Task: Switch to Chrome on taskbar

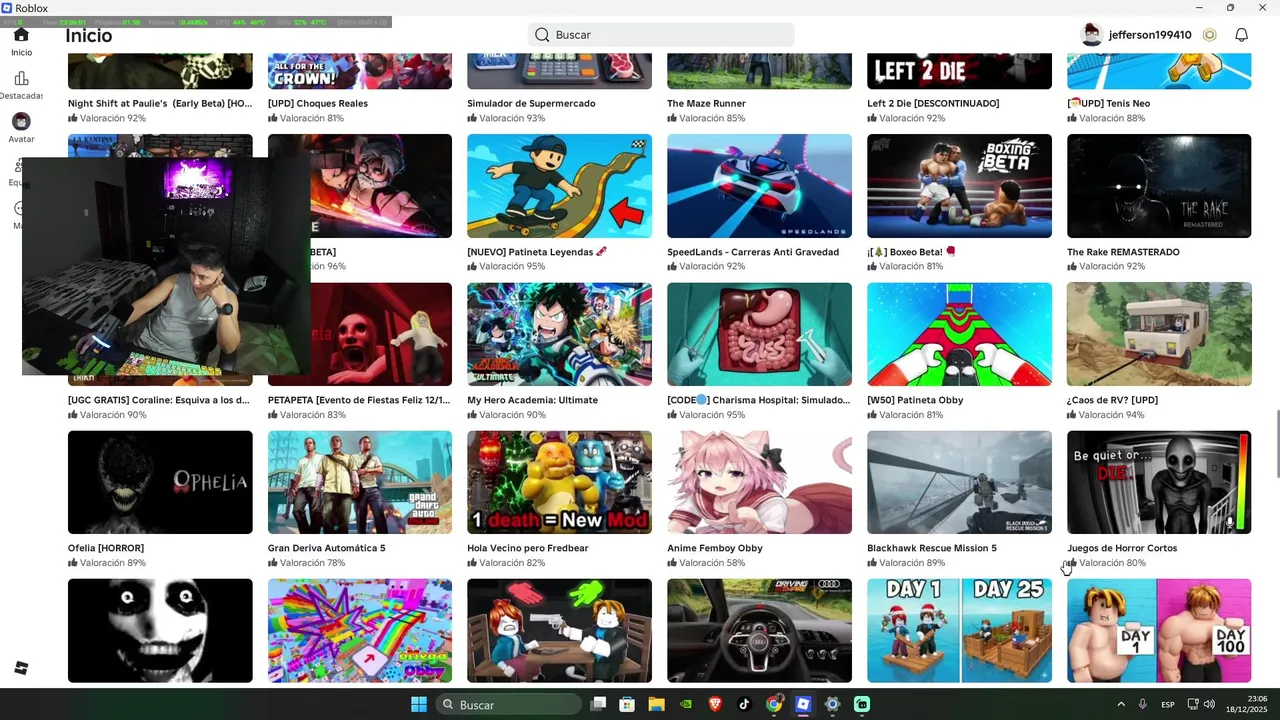Action: pyautogui.click(x=773, y=704)
